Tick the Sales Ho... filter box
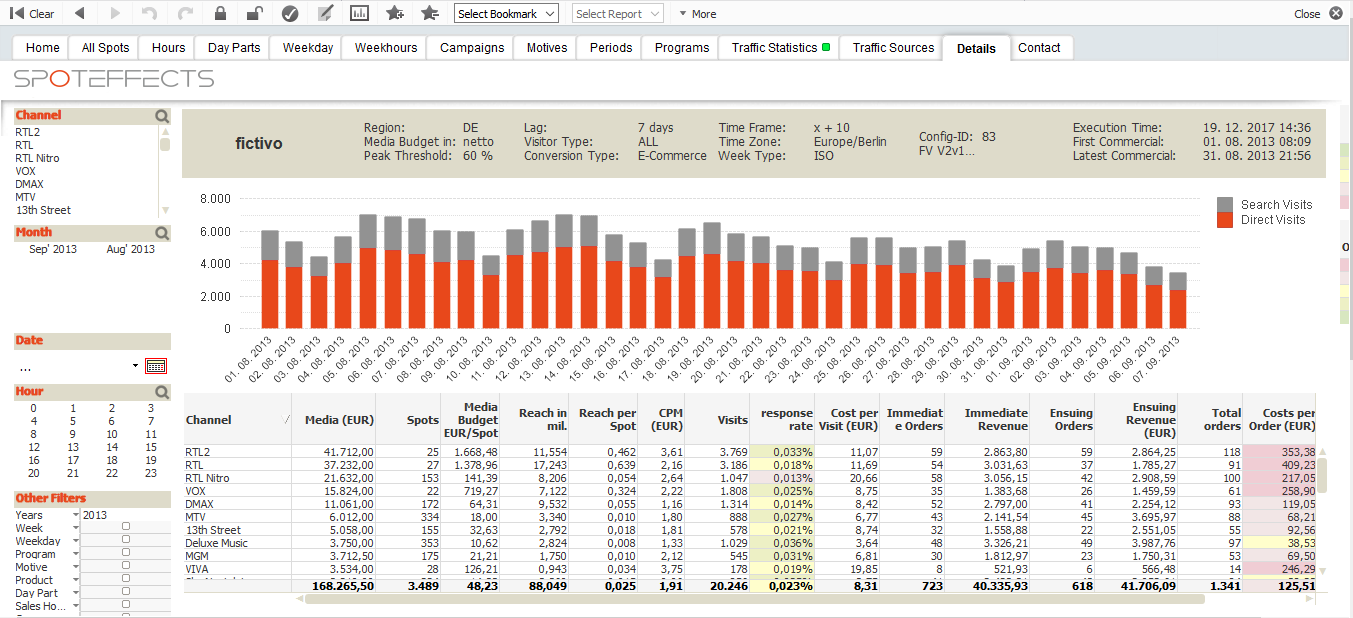This screenshot has width=1353, height=618. point(126,604)
